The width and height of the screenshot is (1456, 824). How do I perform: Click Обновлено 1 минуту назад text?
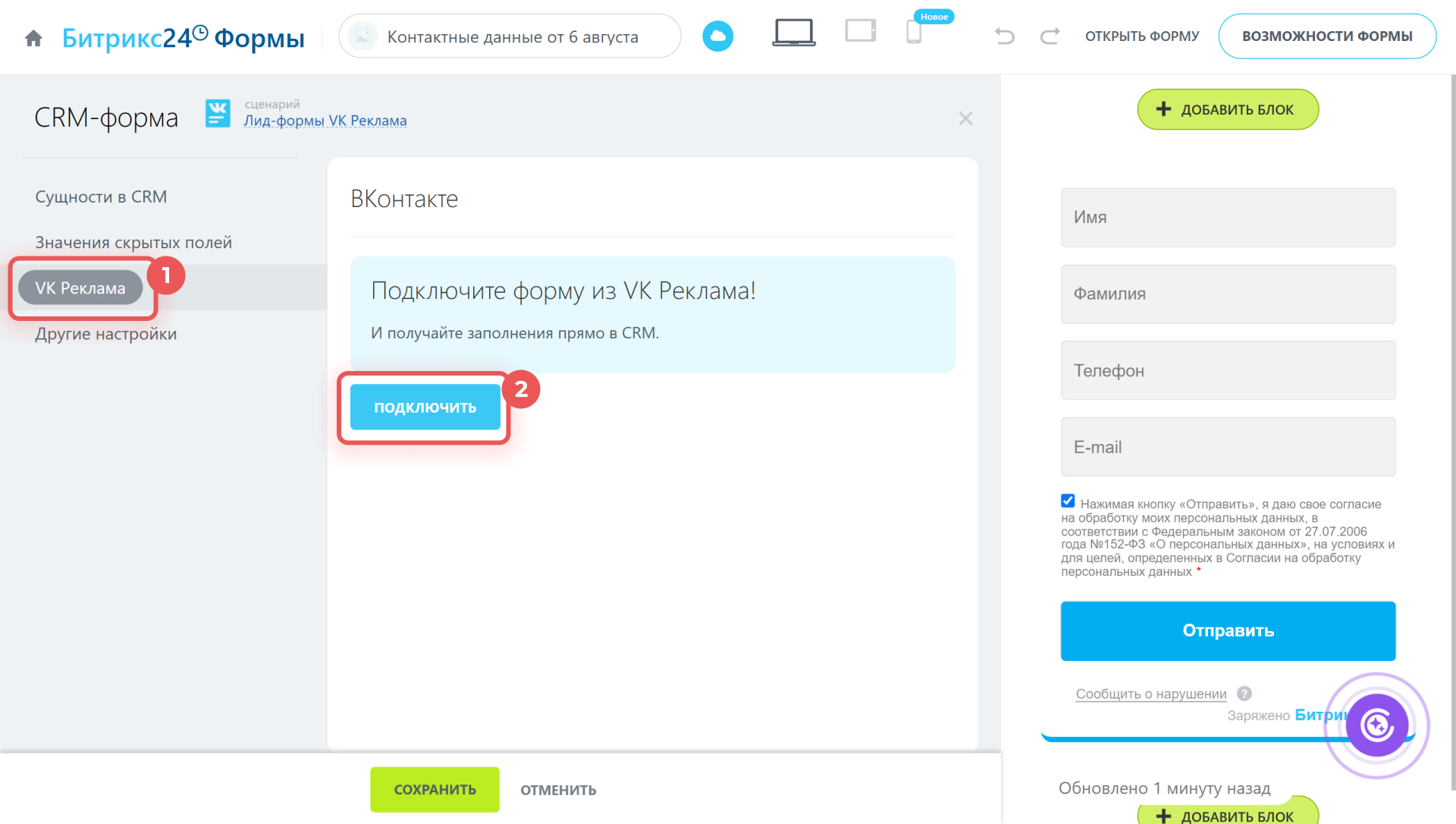[1164, 788]
